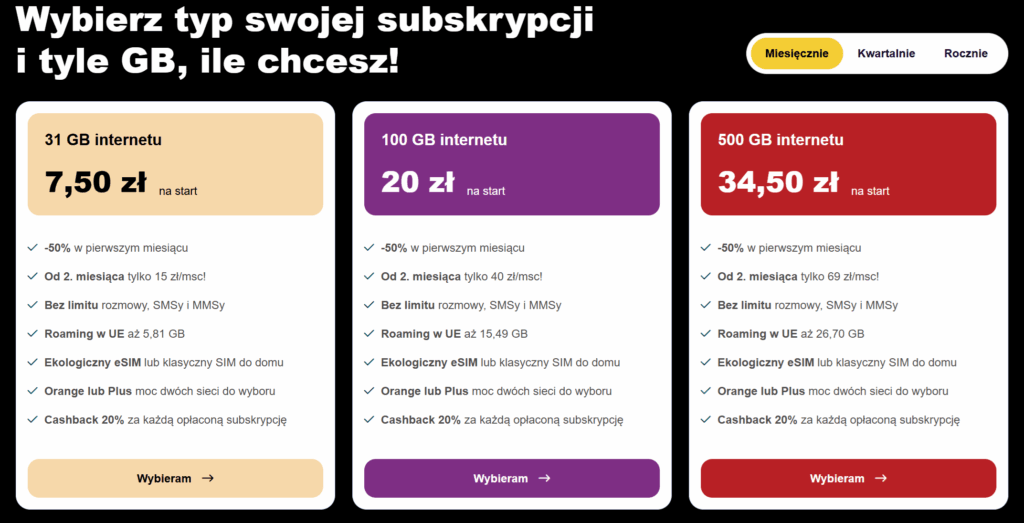This screenshot has width=1024, height=523.
Task: Choose the 500 GB plan via Wybieram
Action: (x=848, y=478)
